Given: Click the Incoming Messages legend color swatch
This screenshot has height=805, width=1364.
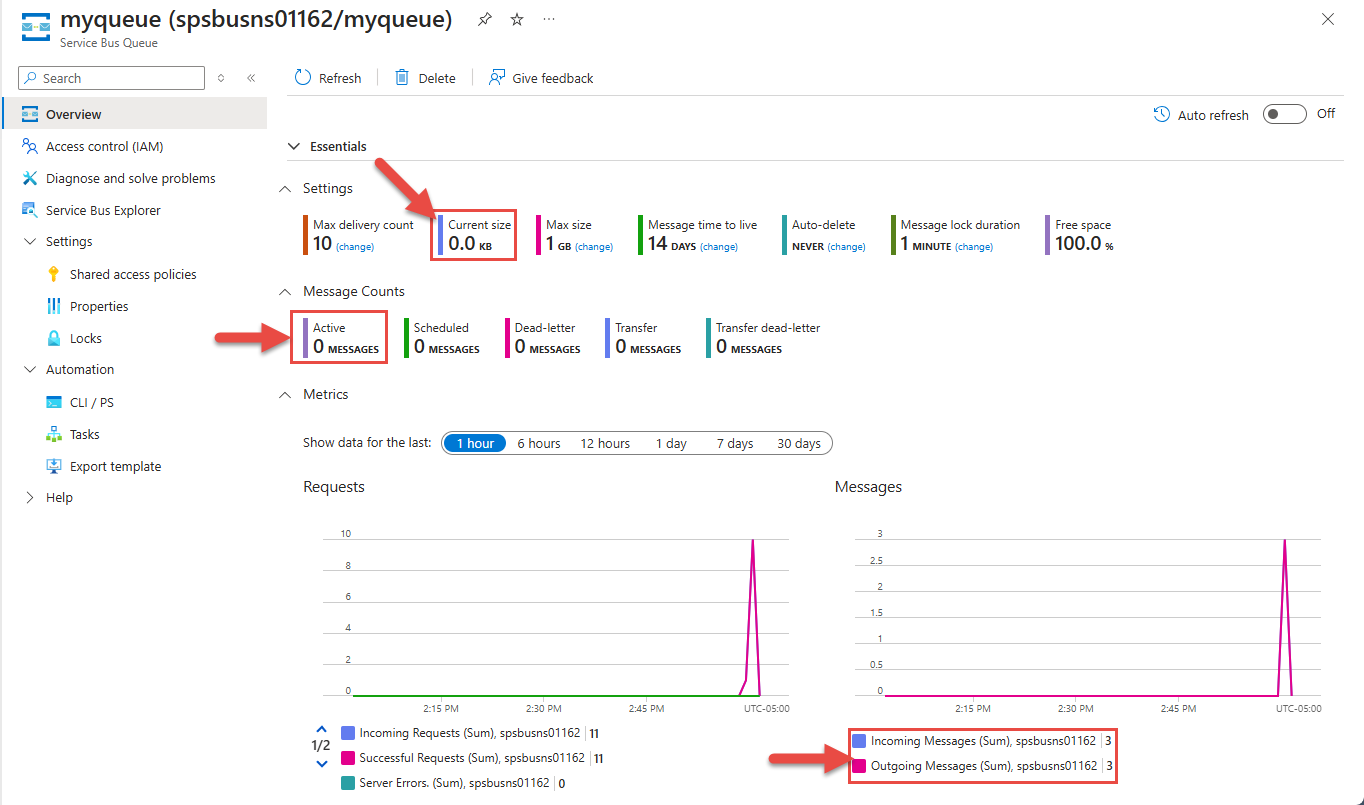Looking at the screenshot, I should click(x=859, y=741).
